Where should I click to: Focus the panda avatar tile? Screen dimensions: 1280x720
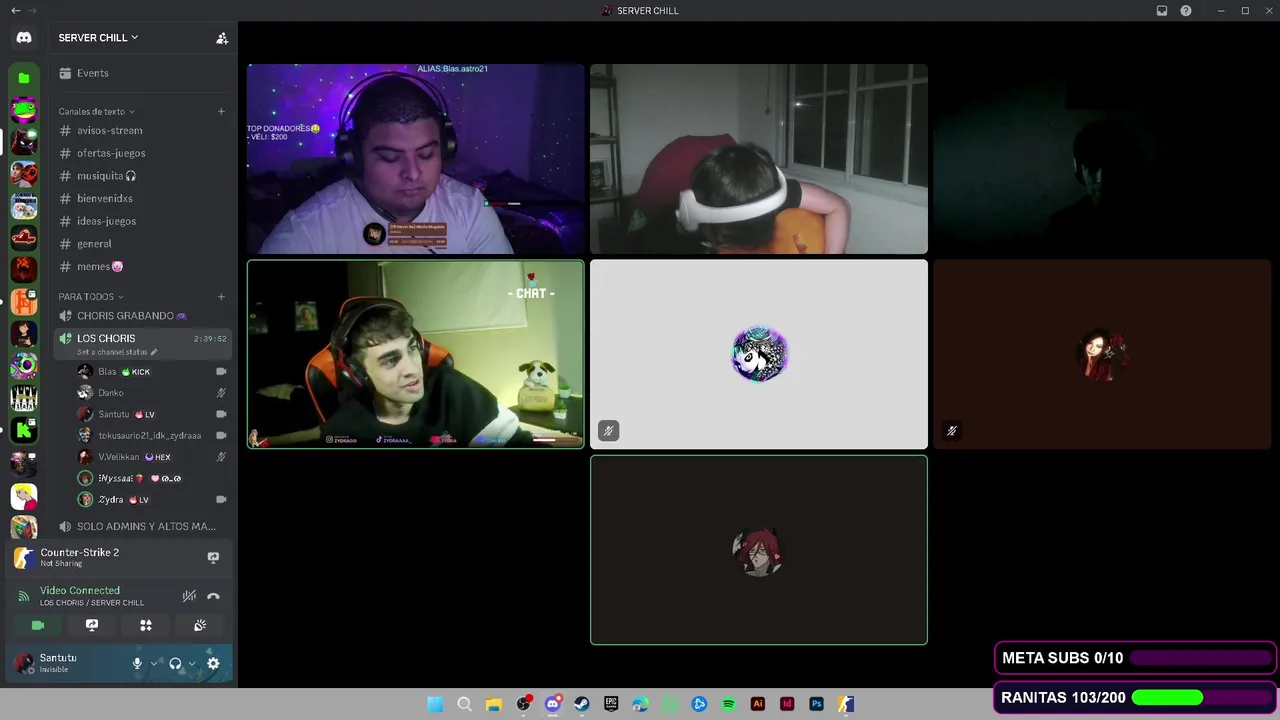tap(759, 354)
